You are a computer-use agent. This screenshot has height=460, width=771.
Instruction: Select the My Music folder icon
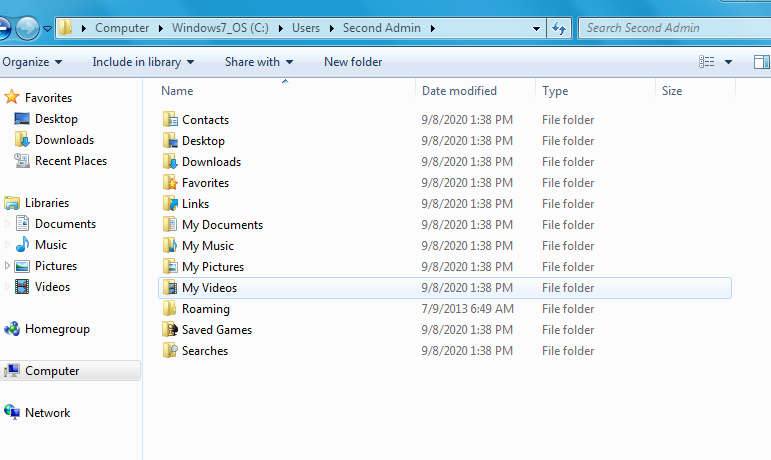point(170,245)
